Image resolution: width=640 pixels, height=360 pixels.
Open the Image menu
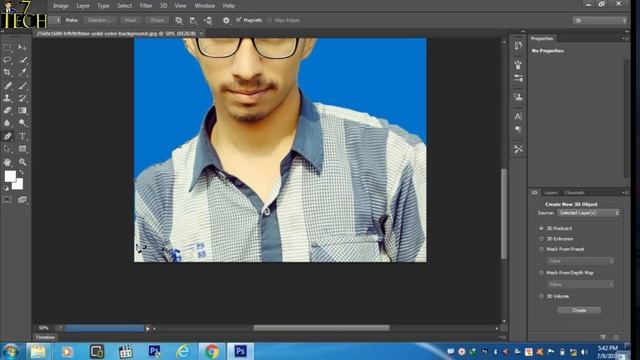(x=60, y=6)
